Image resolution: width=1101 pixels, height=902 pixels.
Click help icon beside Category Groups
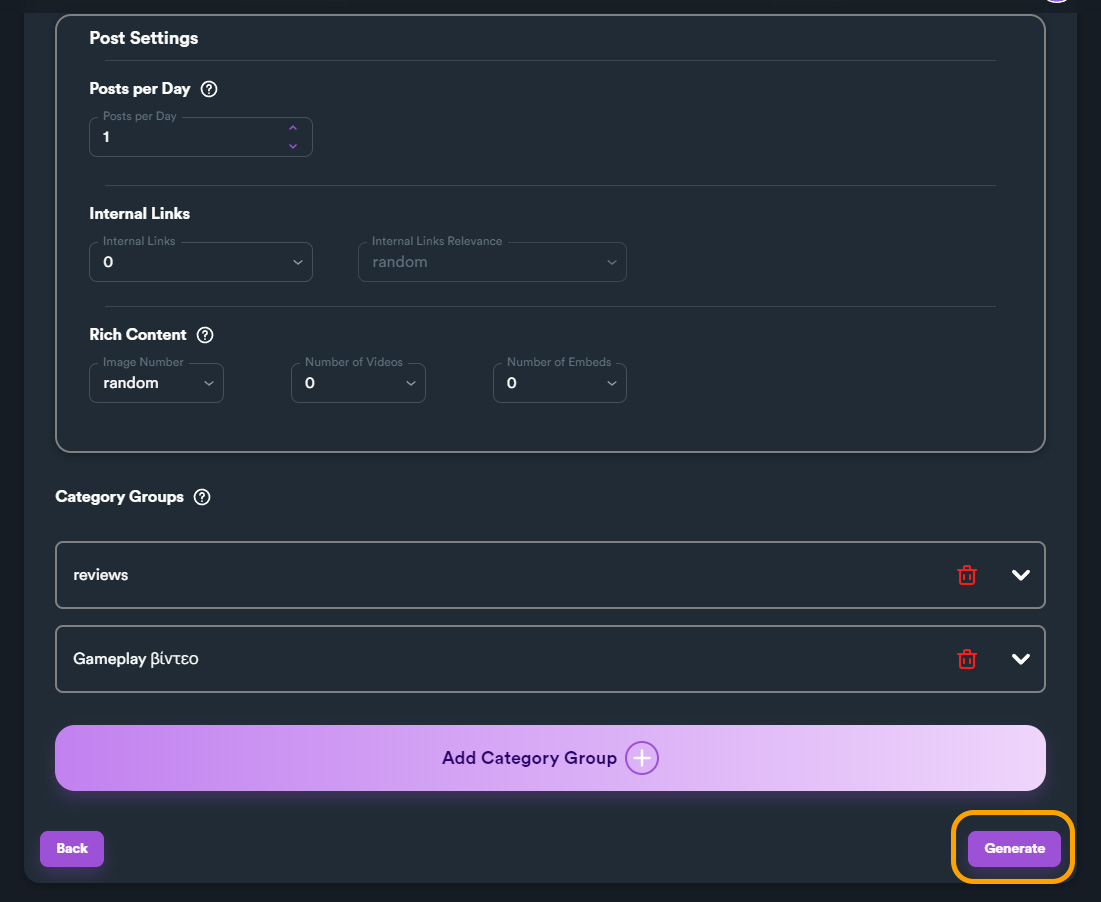click(x=202, y=497)
